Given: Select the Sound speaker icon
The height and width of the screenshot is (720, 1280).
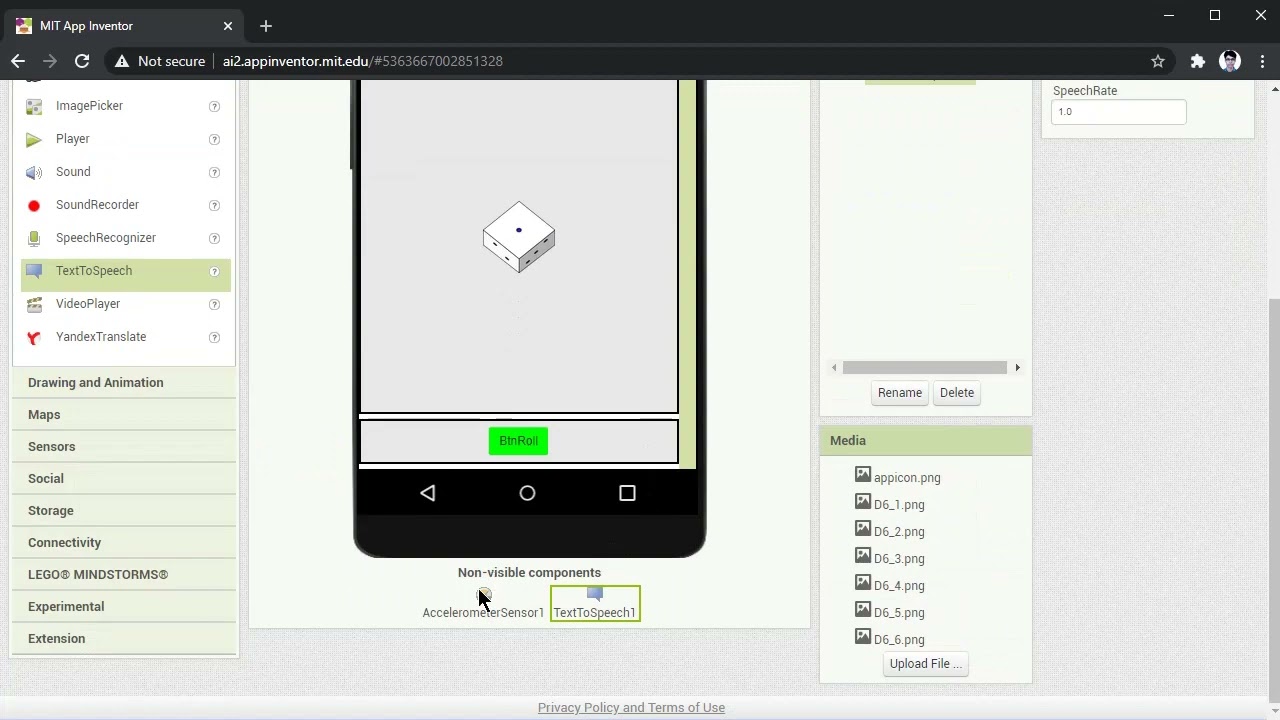Looking at the screenshot, I should (34, 172).
